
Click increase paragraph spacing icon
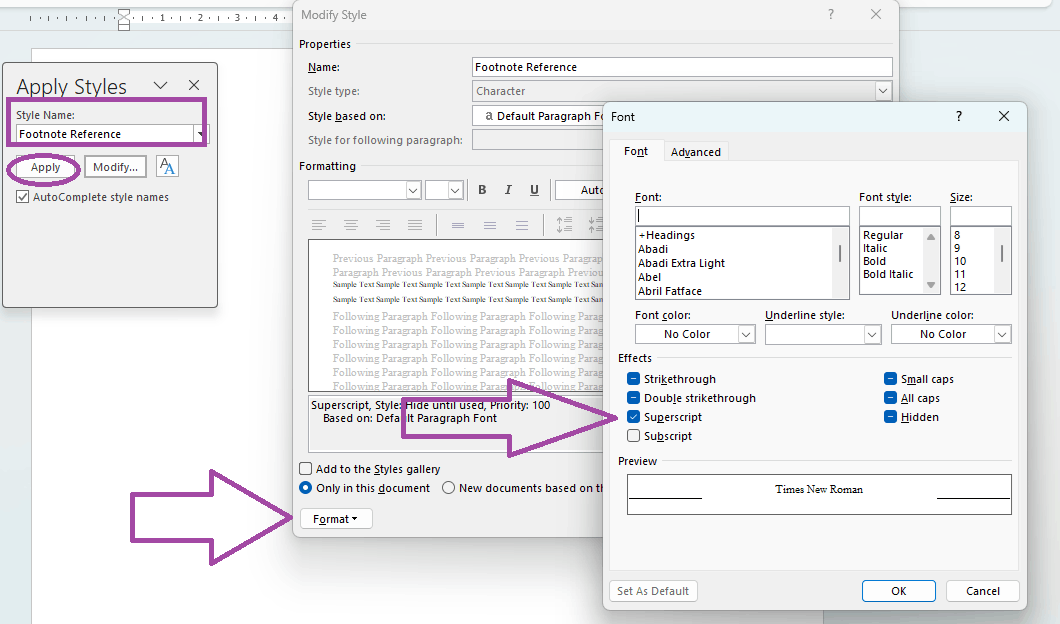[x=564, y=225]
